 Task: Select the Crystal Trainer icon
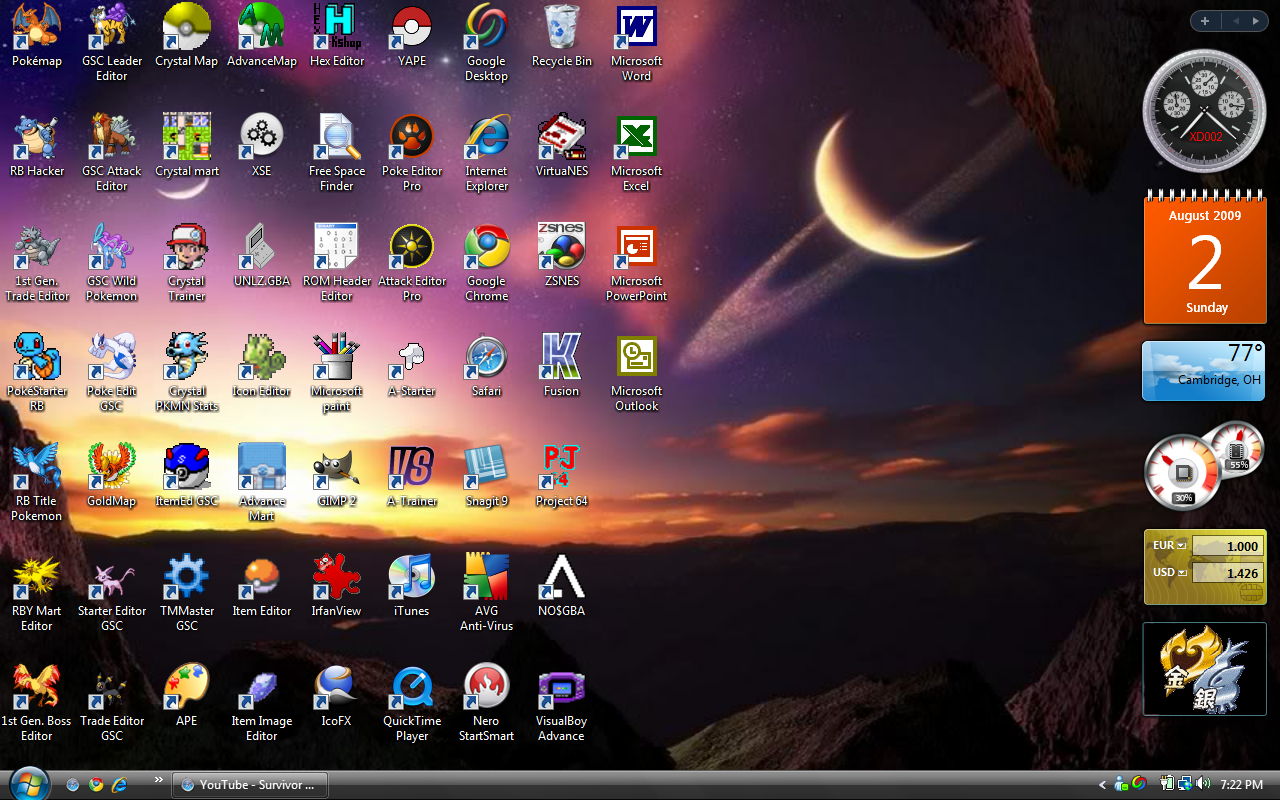click(187, 262)
